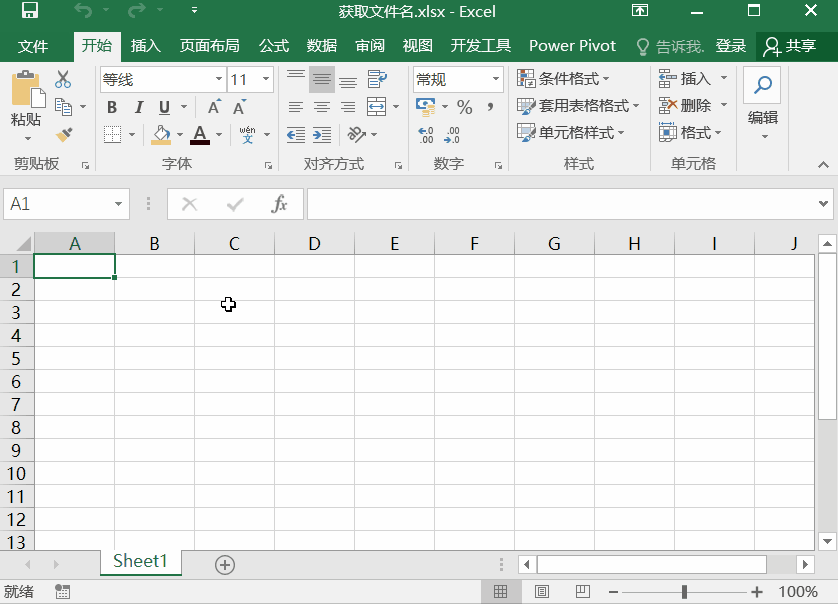Image resolution: width=838 pixels, height=604 pixels.
Task: Open the font name 等线 dropdown
Action: click(x=219, y=79)
